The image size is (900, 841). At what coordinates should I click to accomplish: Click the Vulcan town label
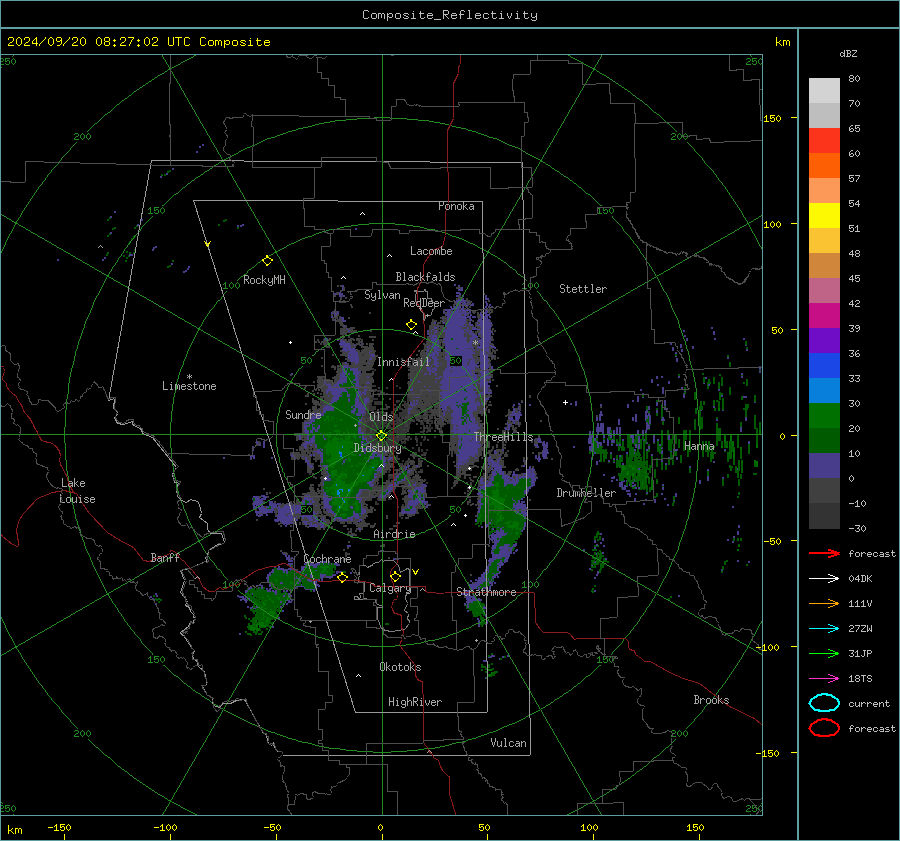click(x=509, y=743)
